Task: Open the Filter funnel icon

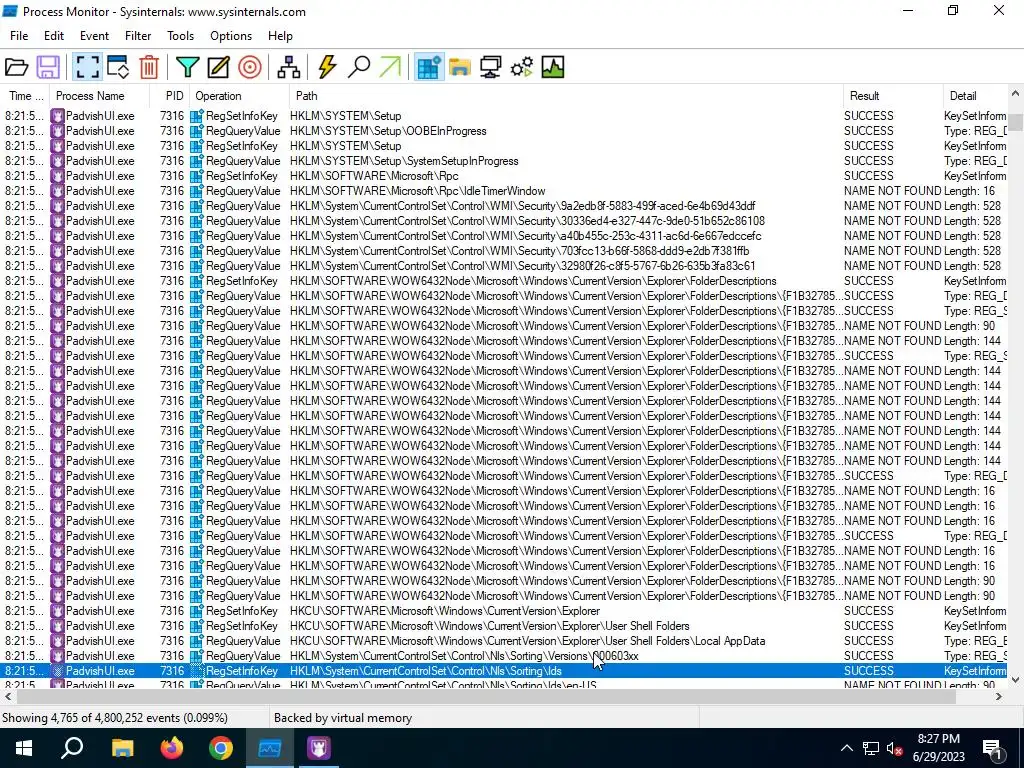Action: [x=187, y=67]
